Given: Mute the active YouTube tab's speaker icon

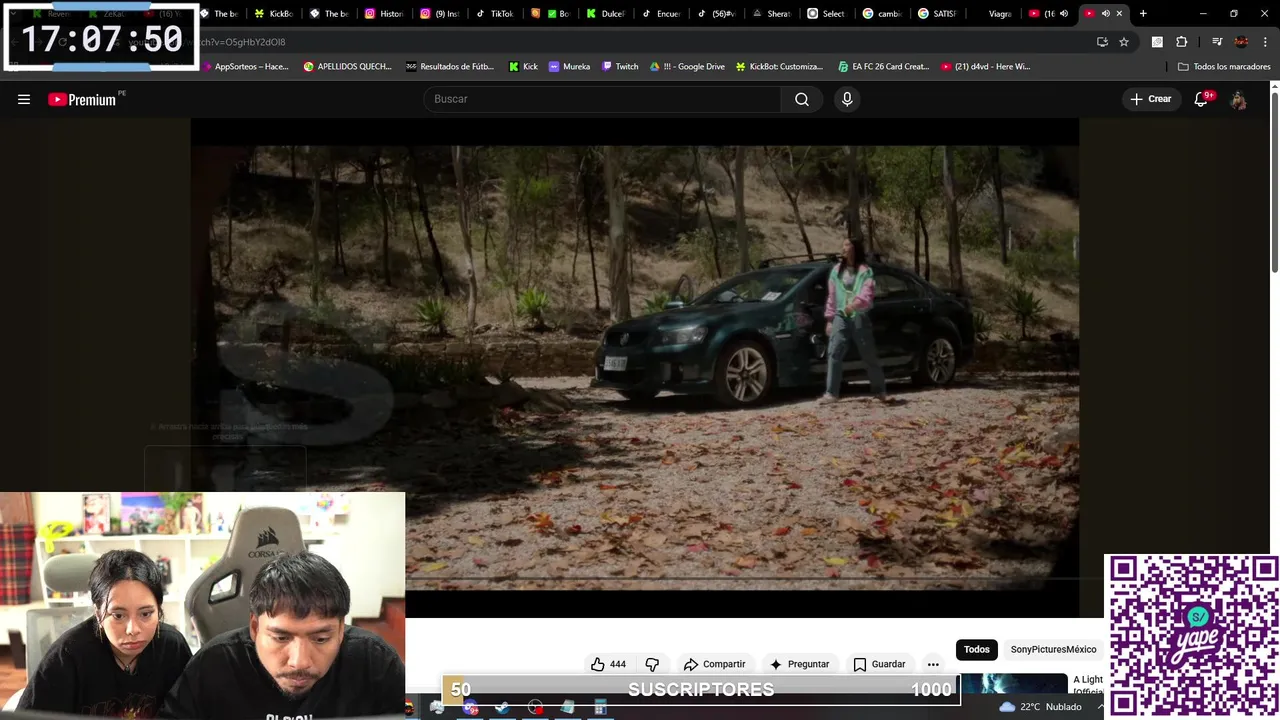Looking at the screenshot, I should point(1105,14).
